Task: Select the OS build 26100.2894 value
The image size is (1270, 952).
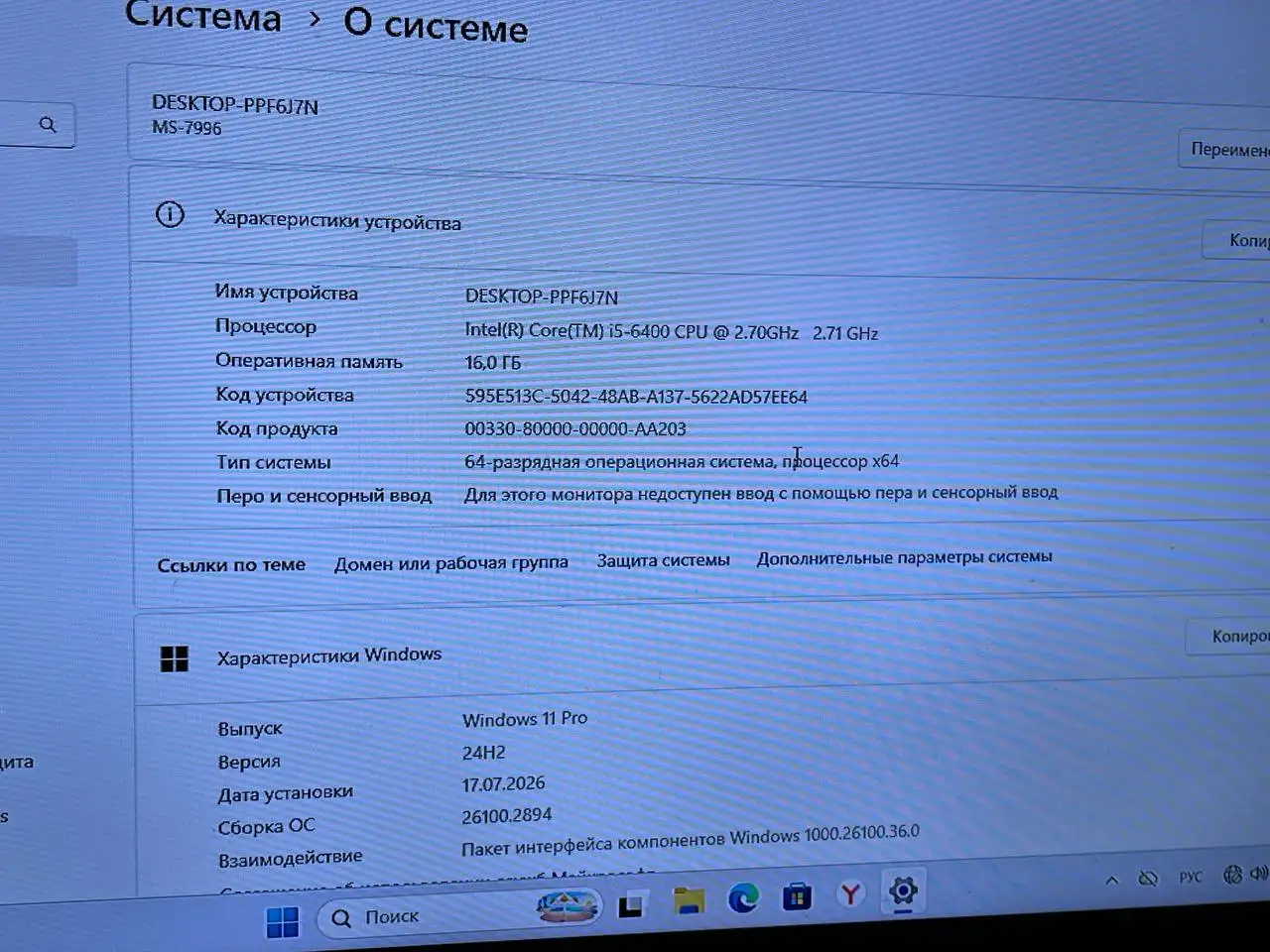Action: 507,816
